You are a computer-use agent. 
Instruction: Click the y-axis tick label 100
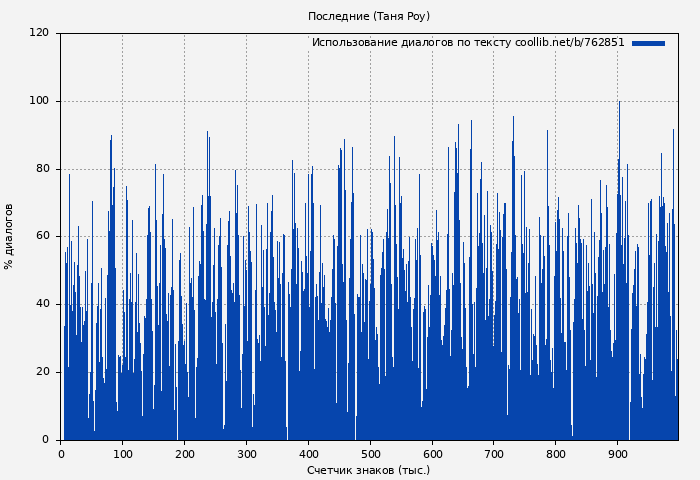pyautogui.click(x=39, y=101)
